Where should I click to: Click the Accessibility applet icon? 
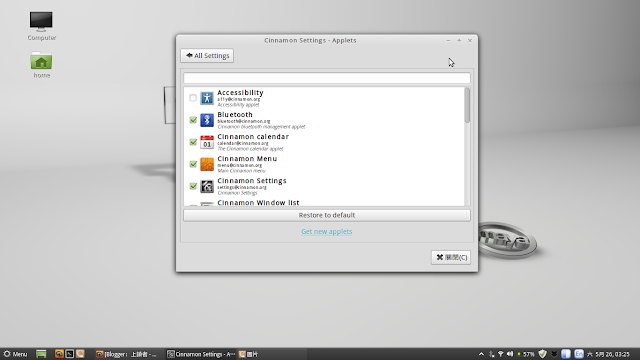(x=207, y=98)
